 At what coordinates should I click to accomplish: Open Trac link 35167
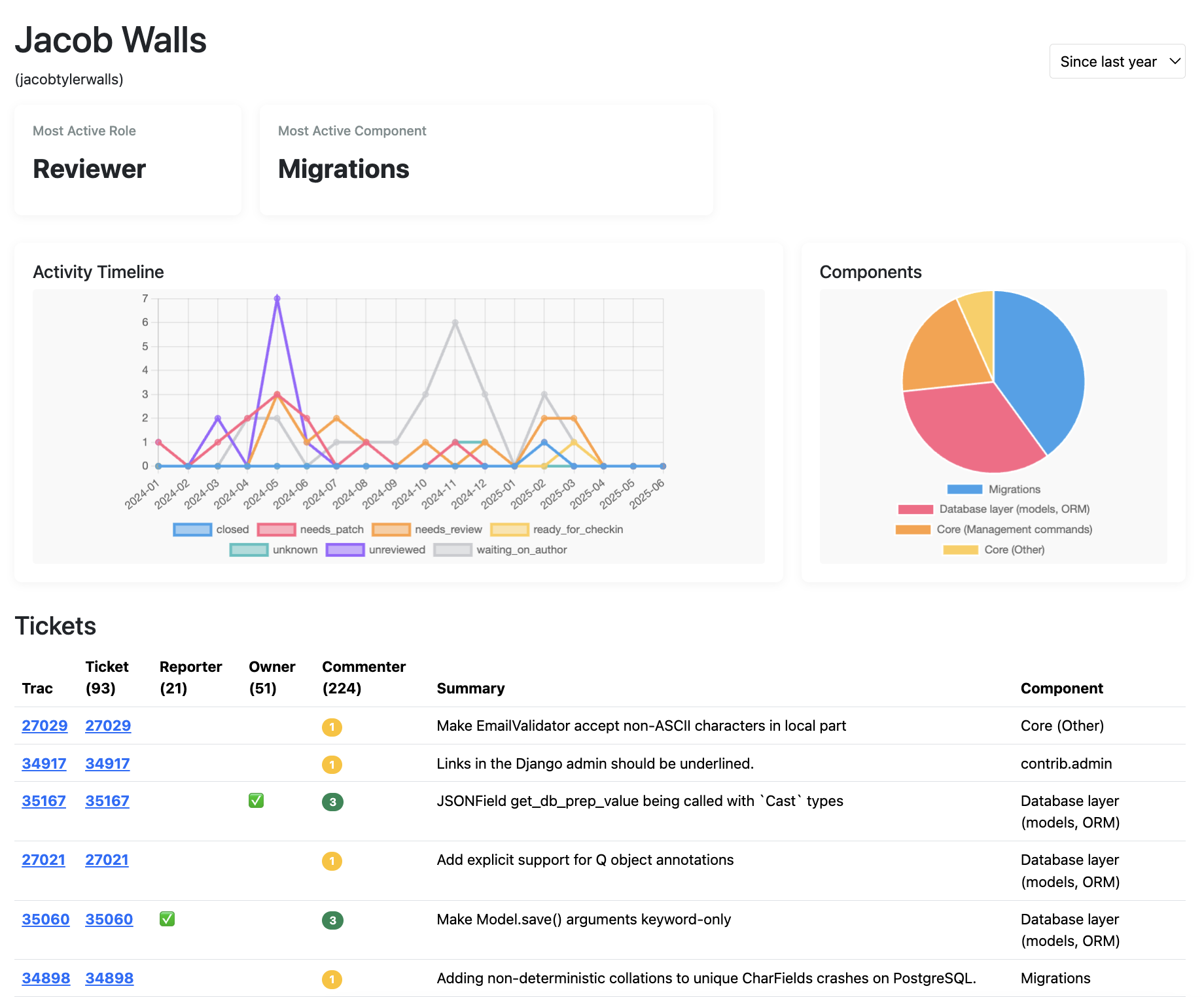pos(44,801)
